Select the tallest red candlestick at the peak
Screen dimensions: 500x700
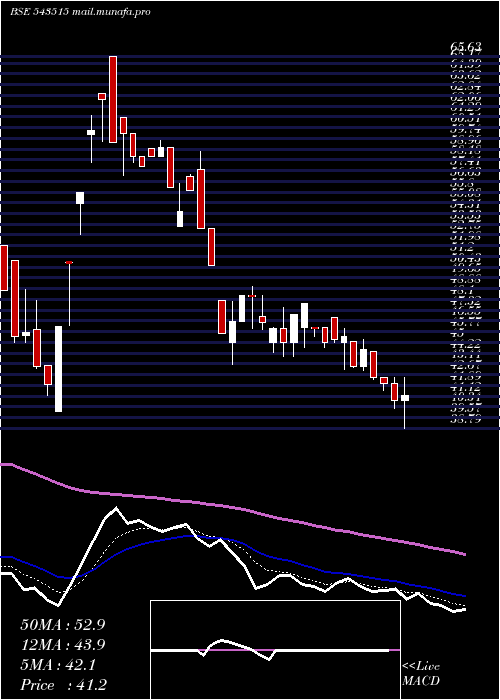113,100
